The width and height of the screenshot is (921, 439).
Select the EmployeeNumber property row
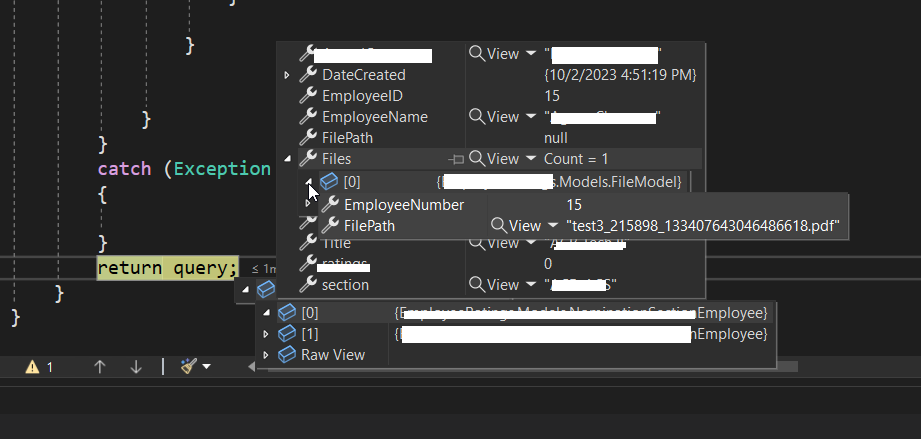coord(582,205)
